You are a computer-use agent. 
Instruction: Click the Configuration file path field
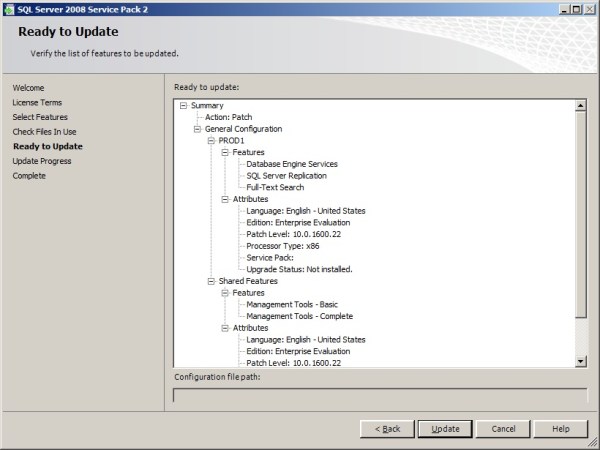[x=380, y=394]
